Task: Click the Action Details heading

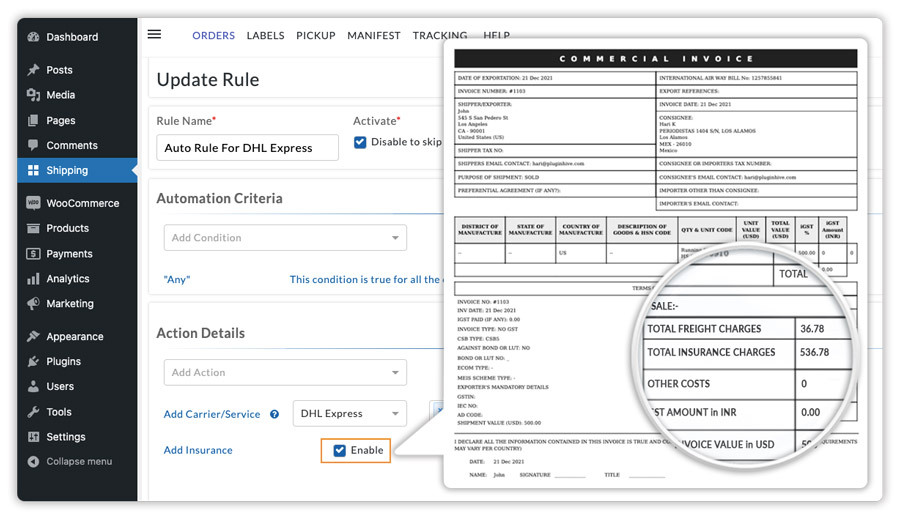Action: (x=200, y=333)
